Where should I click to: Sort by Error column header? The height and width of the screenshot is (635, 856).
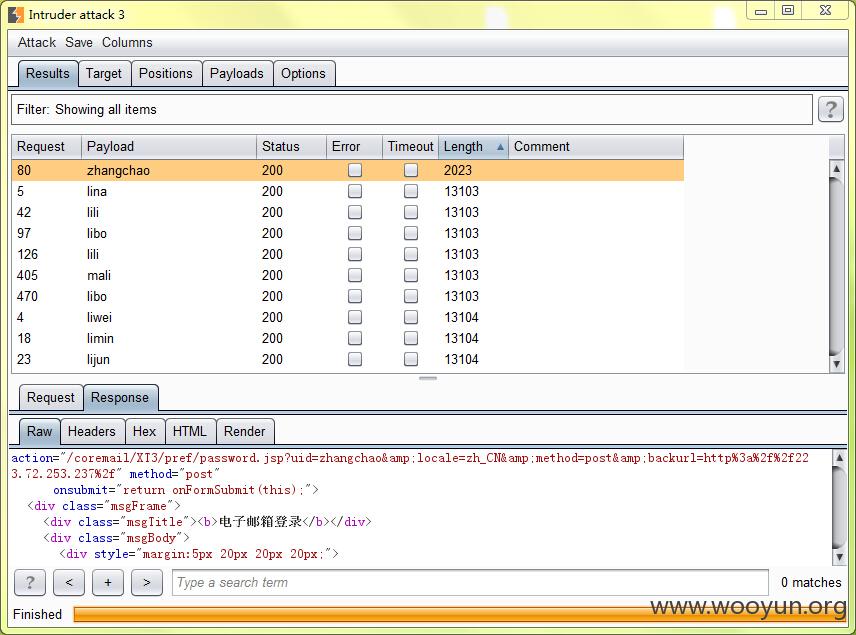click(x=354, y=147)
